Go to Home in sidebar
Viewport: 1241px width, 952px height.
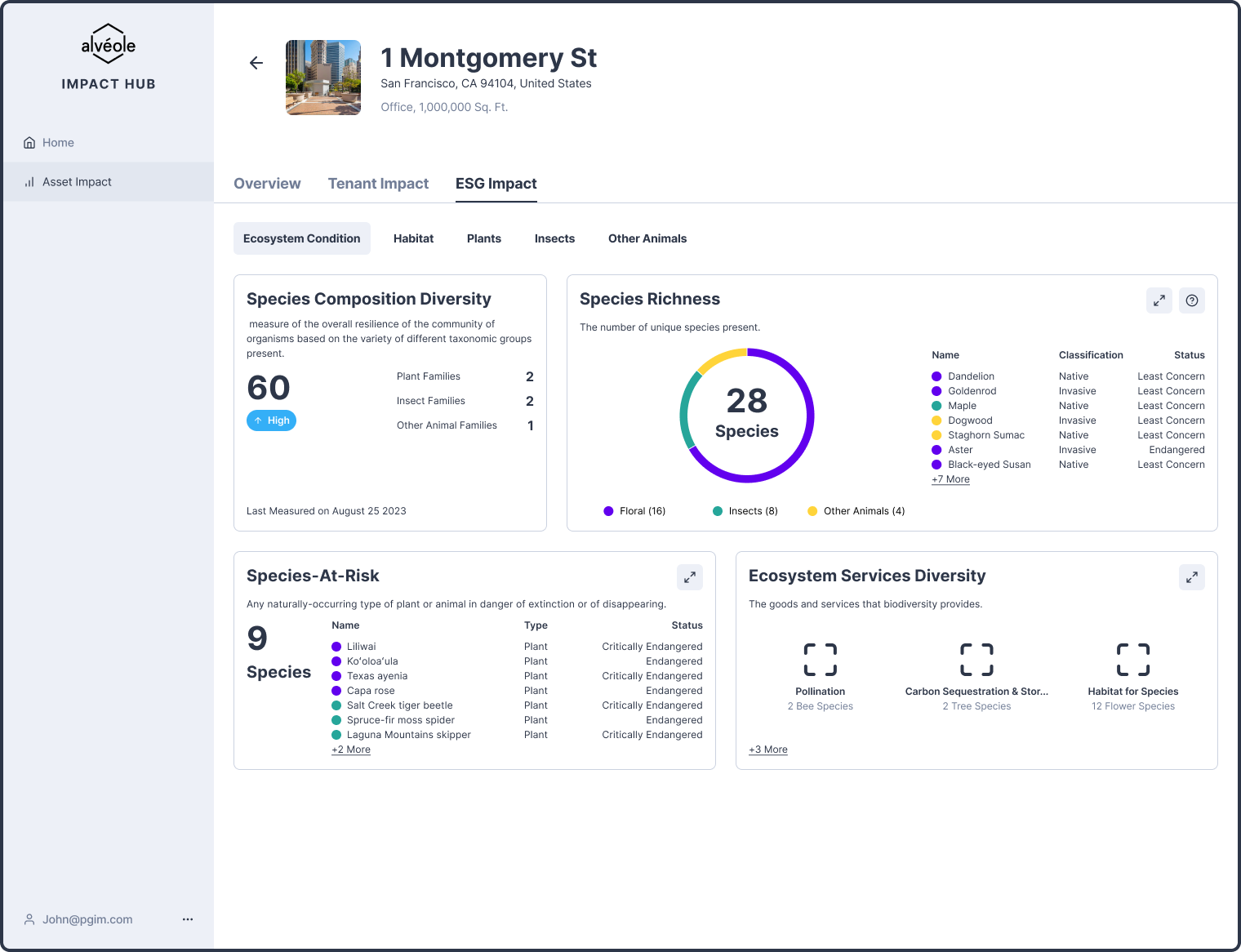(x=58, y=143)
